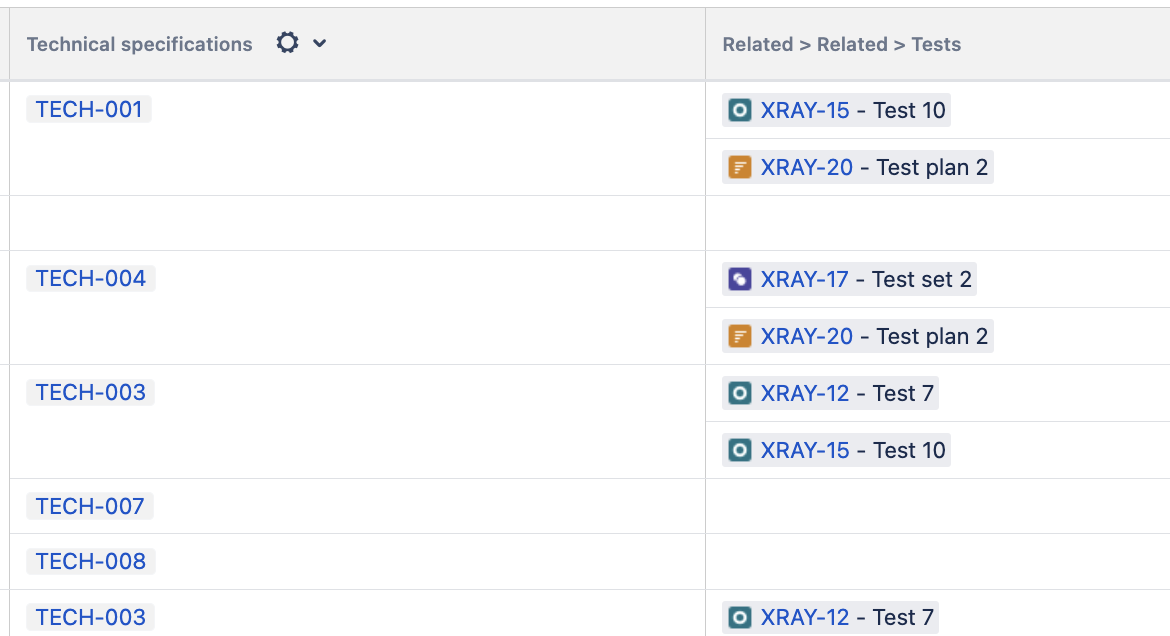
Task: Open the TECH-004 specification link
Action: pos(91,279)
